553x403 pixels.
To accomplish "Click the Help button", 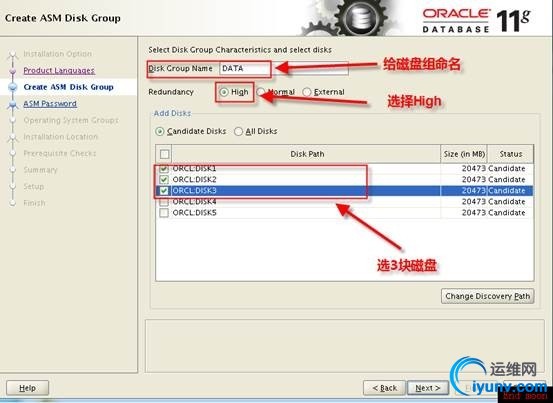I will tap(28, 388).
